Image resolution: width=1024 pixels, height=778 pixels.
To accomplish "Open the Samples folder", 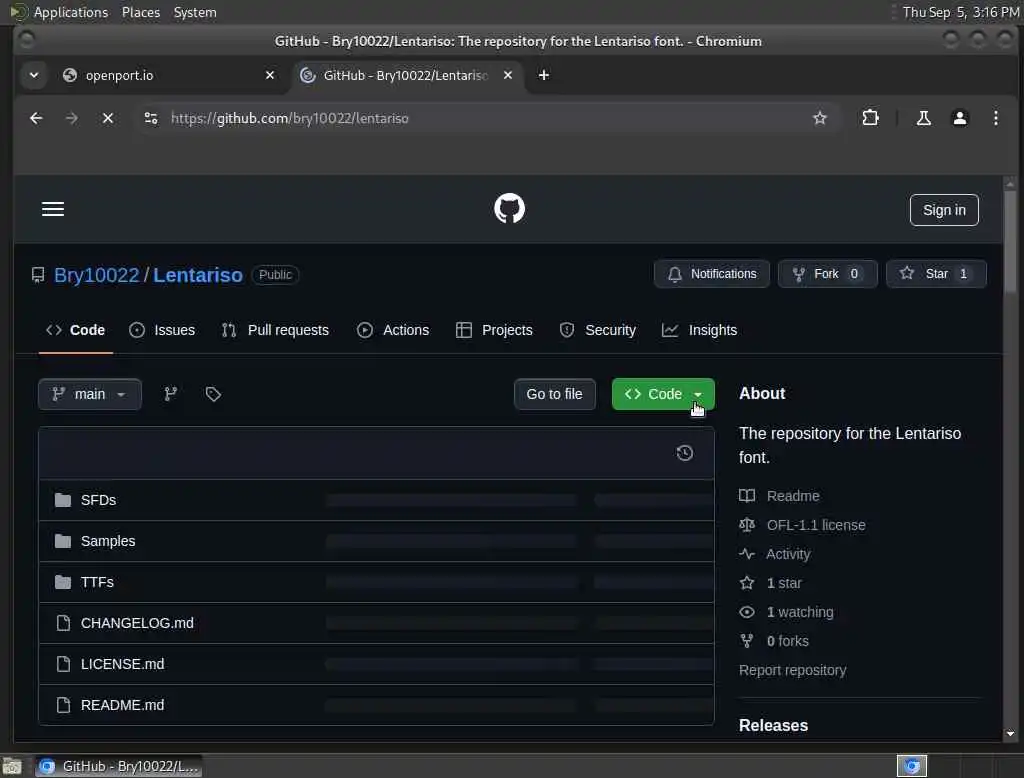I will pyautogui.click(x=108, y=542).
